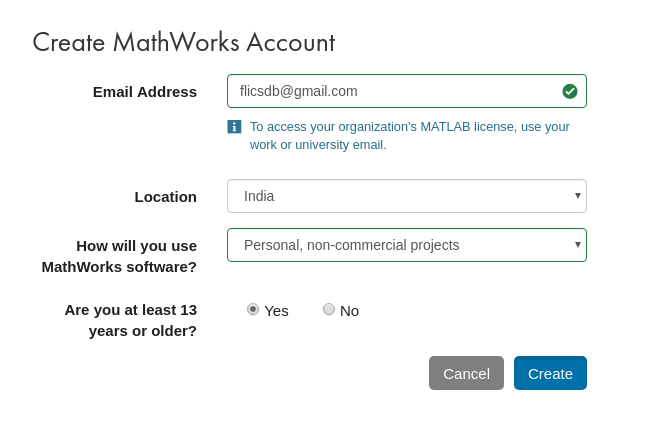The image size is (659, 440).
Task: Click the blue info icon
Action: point(234,126)
